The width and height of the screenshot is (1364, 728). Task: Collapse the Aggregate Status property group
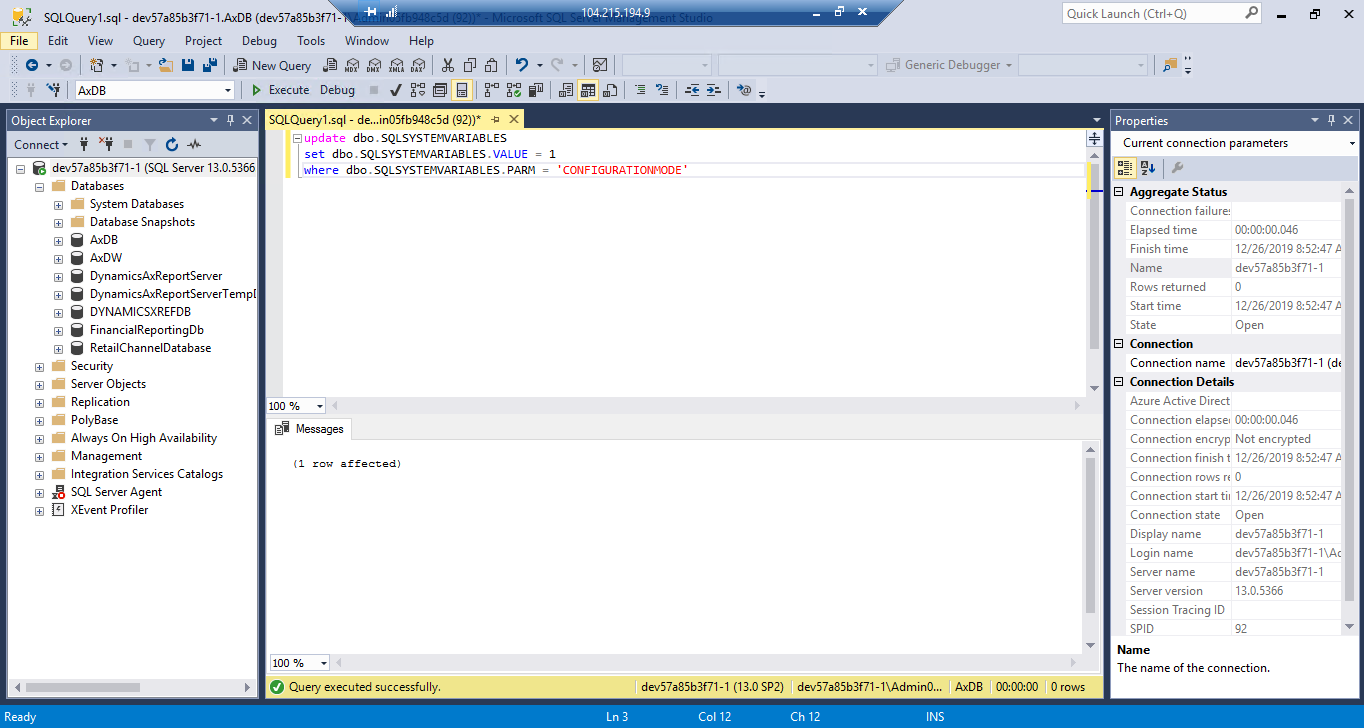[x=1120, y=192]
